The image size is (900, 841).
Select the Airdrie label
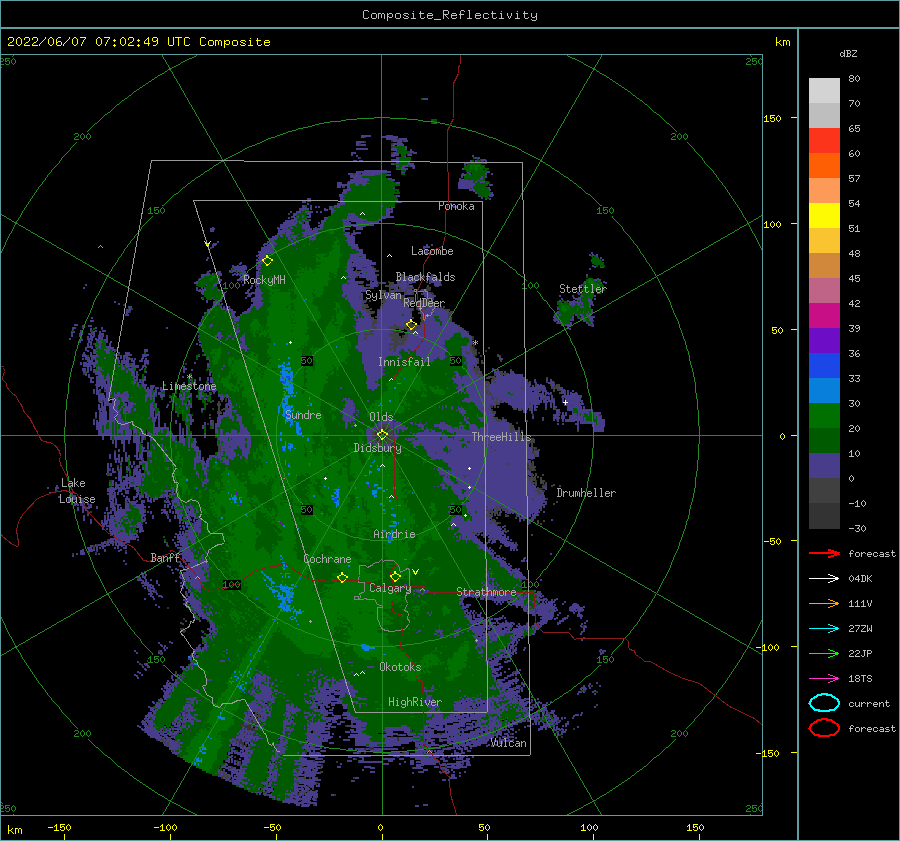tap(394, 534)
